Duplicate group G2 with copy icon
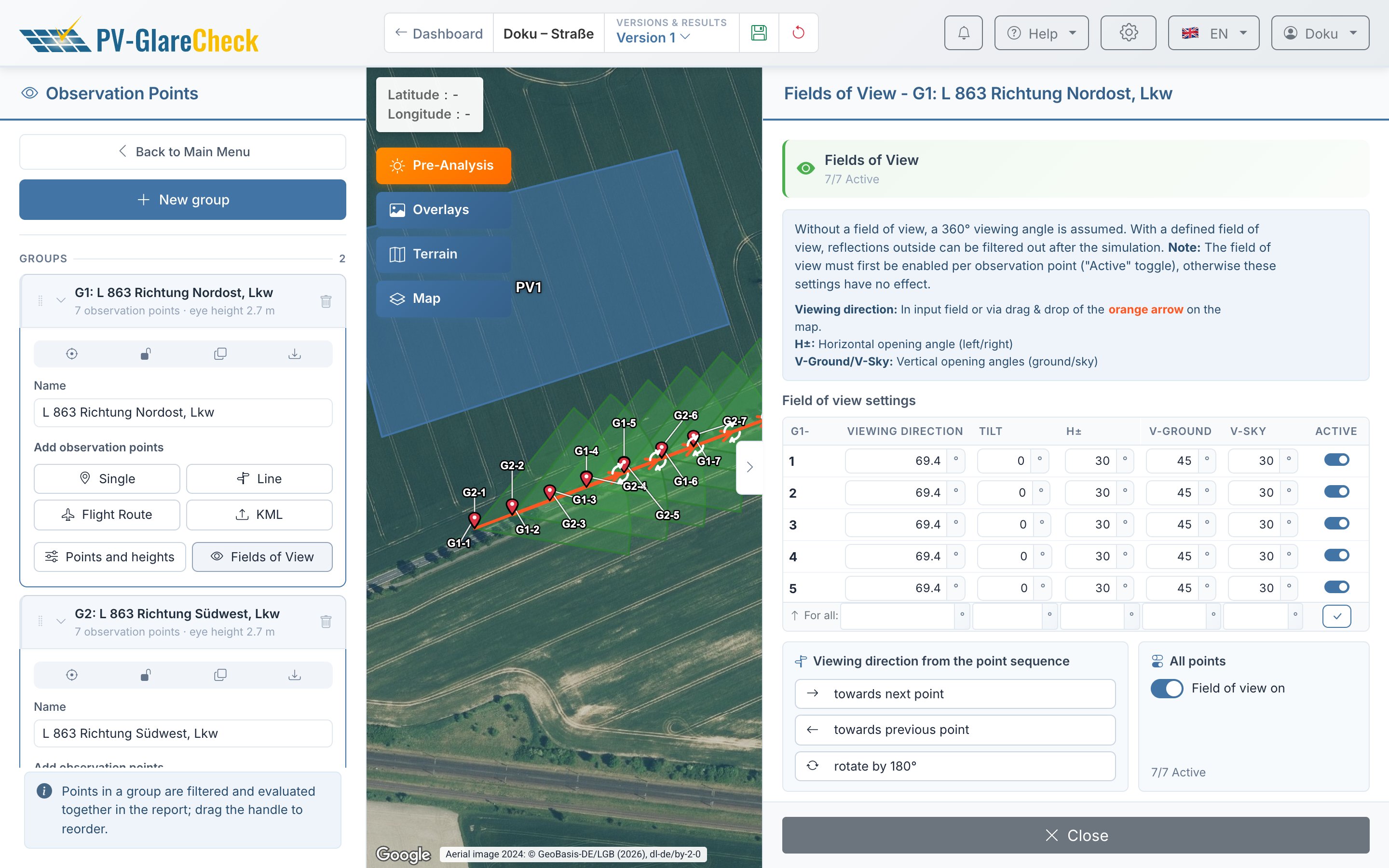The height and width of the screenshot is (868, 1389). (x=220, y=675)
